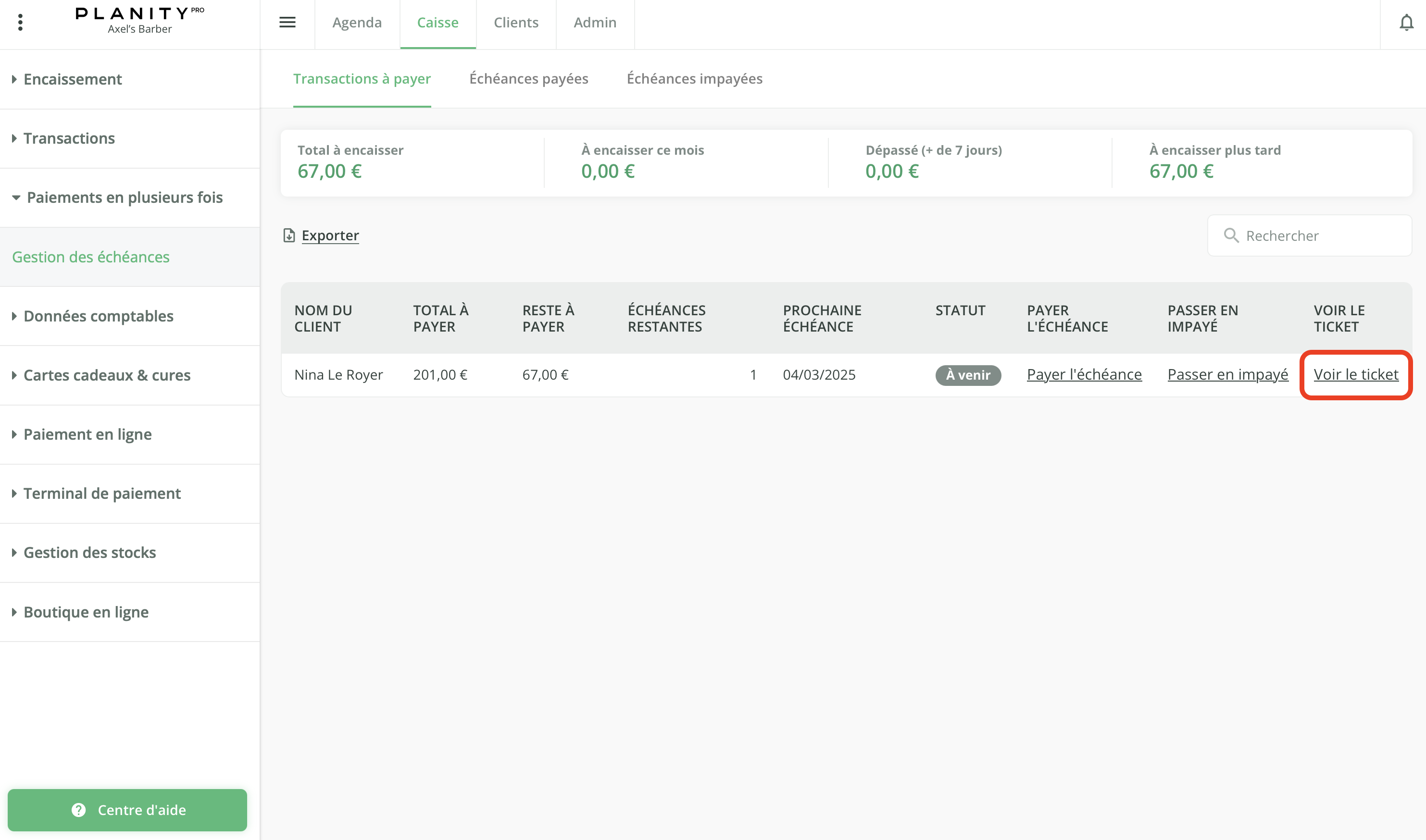Switch to the Échéances impayées tab
The width and height of the screenshot is (1426, 840).
pos(694,79)
